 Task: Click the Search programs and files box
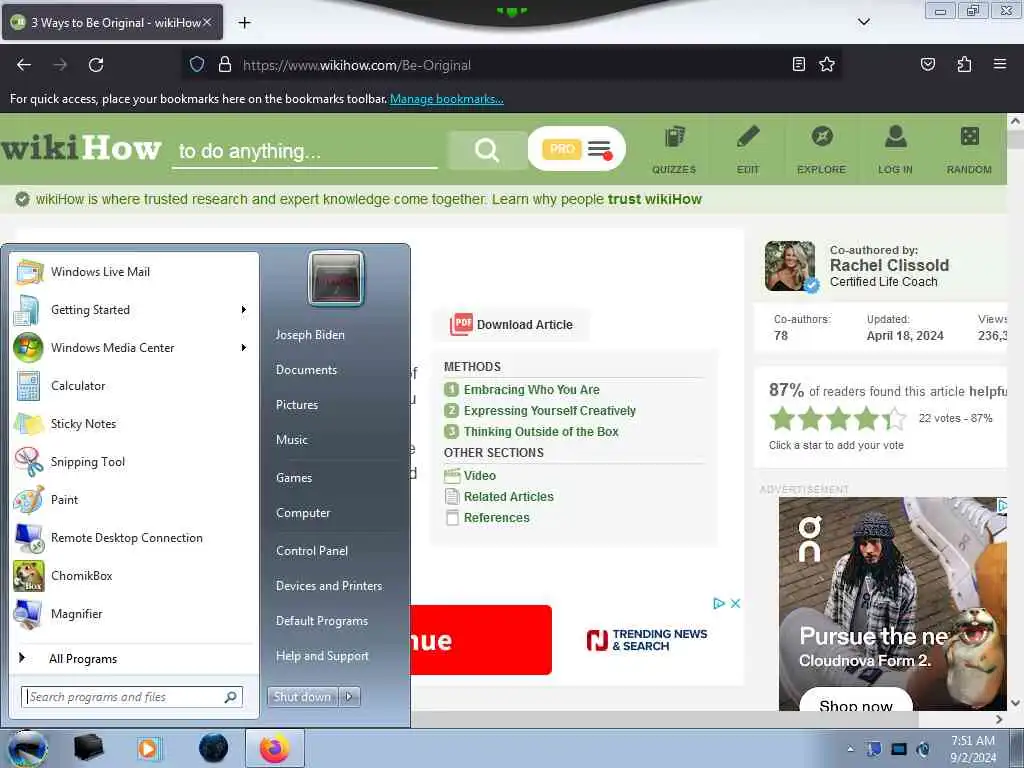(x=132, y=697)
